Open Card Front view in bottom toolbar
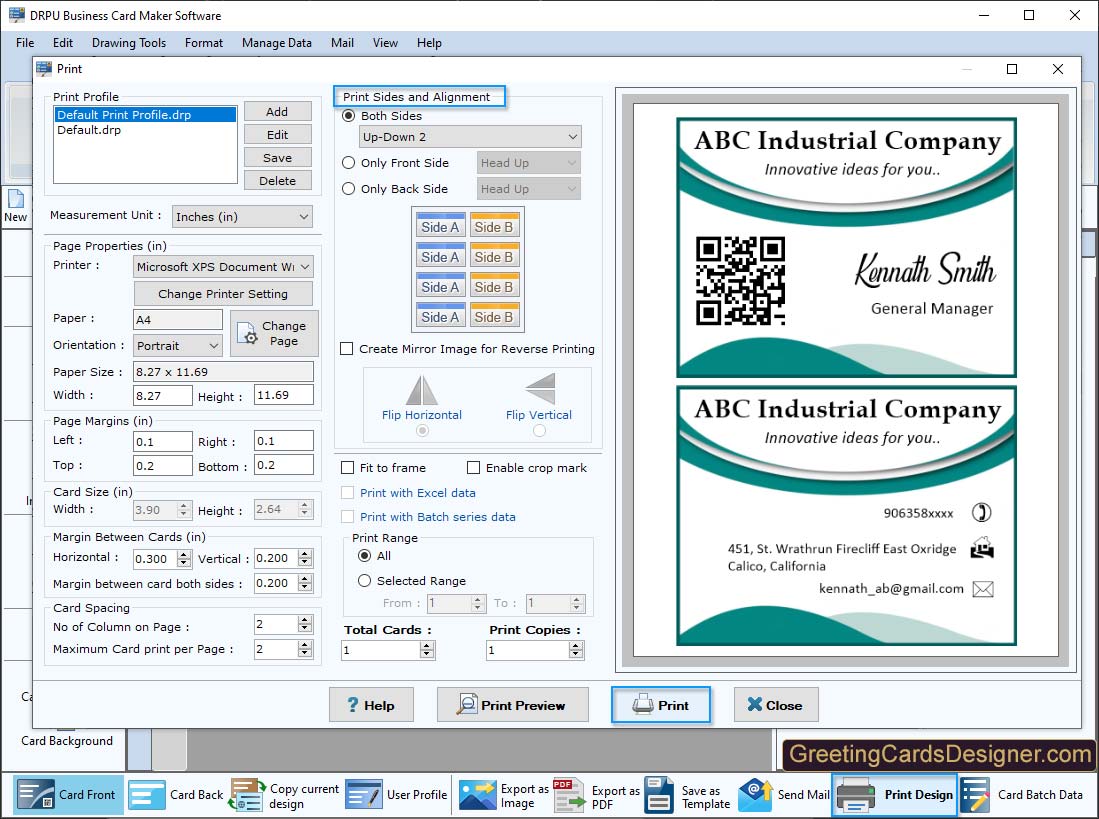Screen dimensions: 1099x819 (x=68, y=794)
